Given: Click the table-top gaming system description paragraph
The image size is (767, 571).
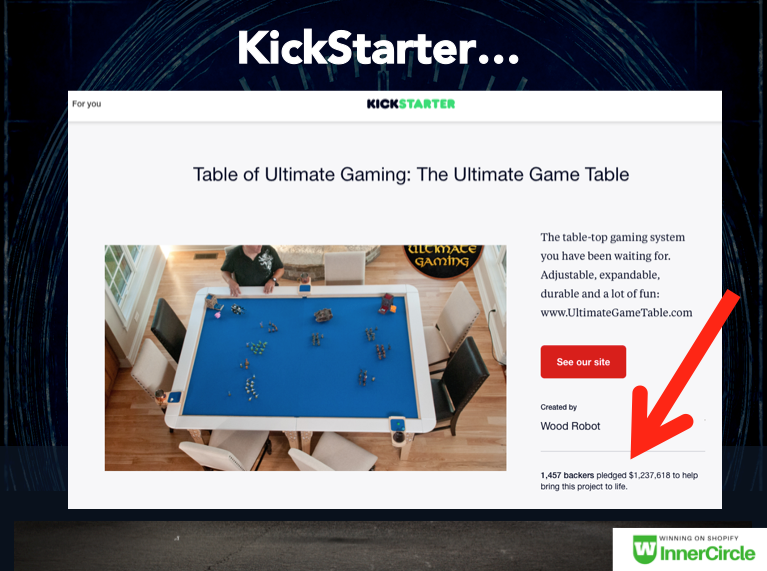Looking at the screenshot, I should (x=616, y=275).
